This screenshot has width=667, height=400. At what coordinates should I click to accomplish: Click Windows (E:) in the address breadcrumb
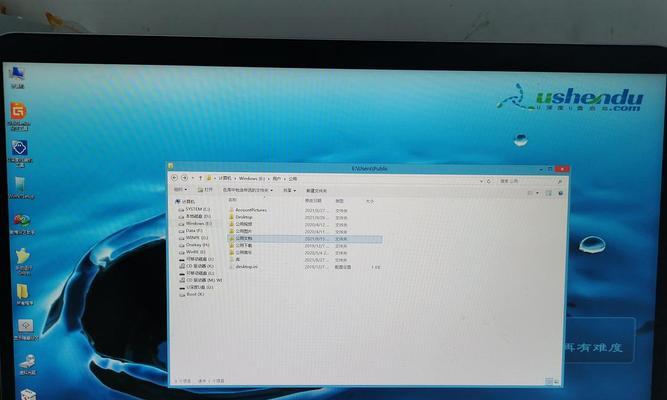(252, 178)
